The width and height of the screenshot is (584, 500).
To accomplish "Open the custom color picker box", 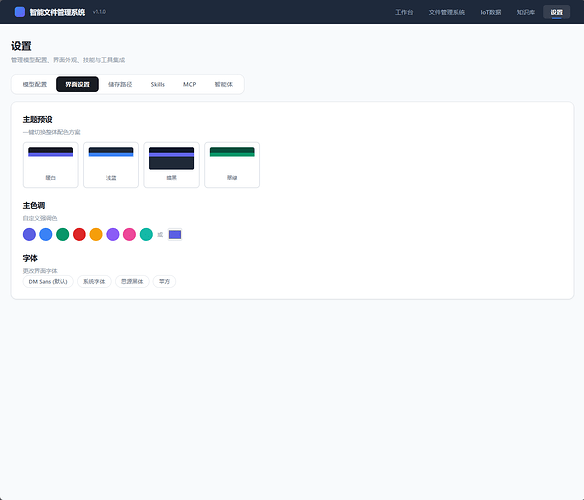I will (x=175, y=234).
